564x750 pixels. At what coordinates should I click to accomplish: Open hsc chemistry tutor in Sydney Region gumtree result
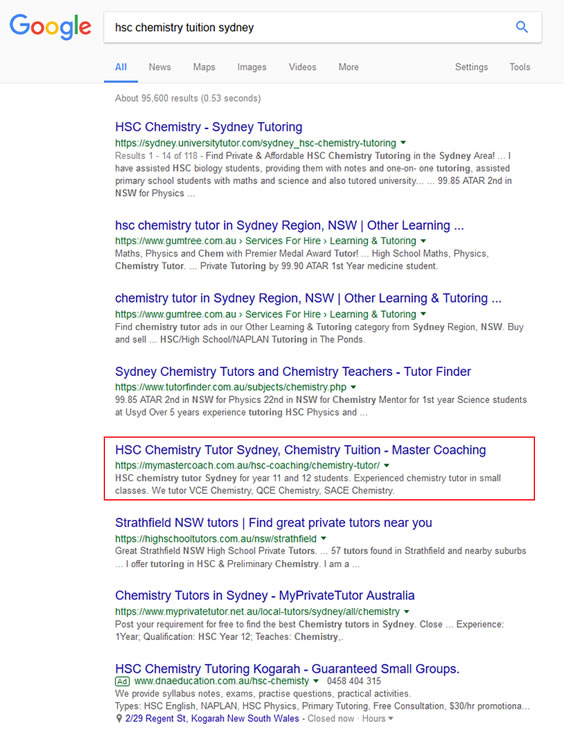tap(289, 225)
